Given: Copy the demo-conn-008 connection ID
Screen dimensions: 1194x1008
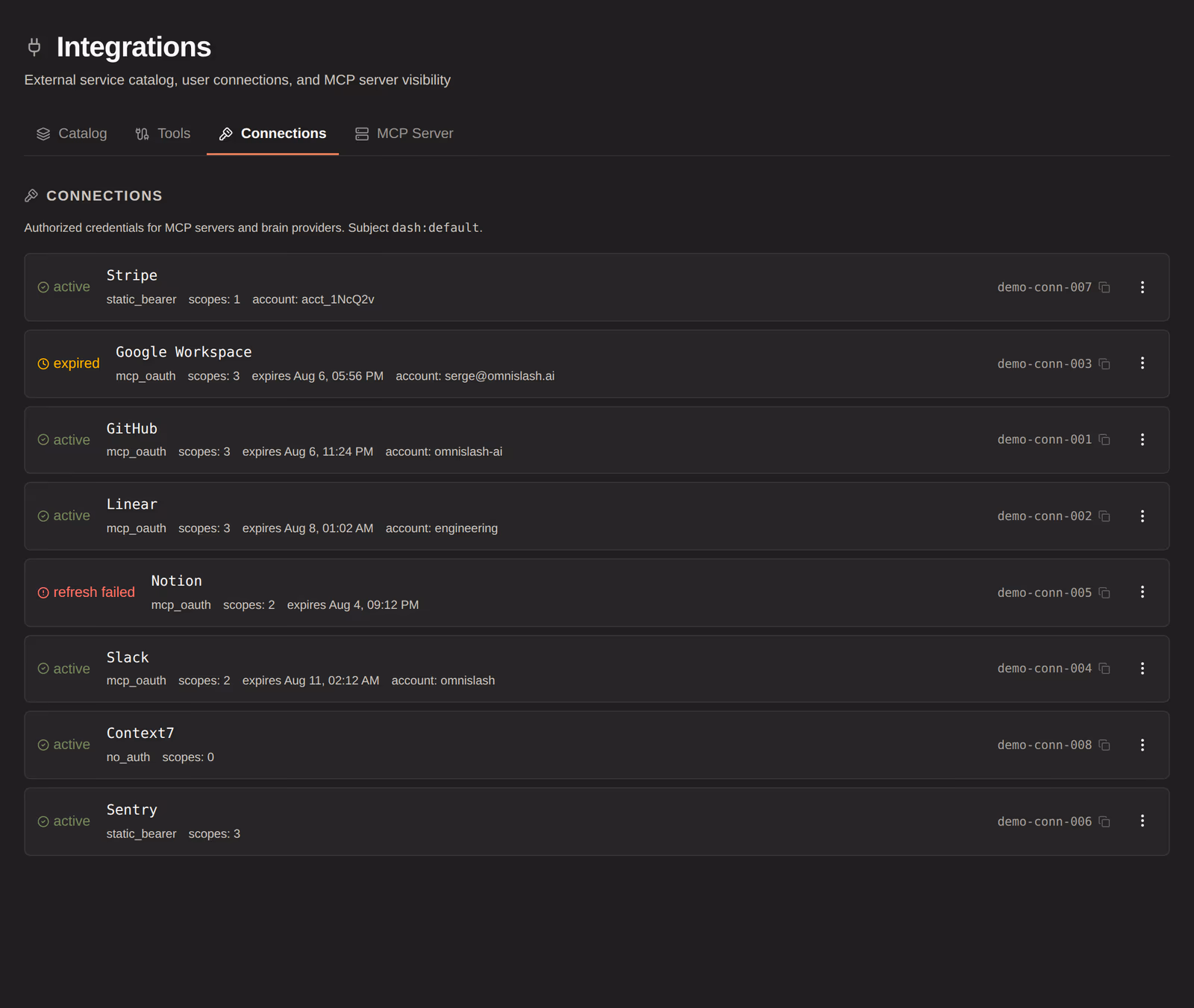Looking at the screenshot, I should (1104, 745).
